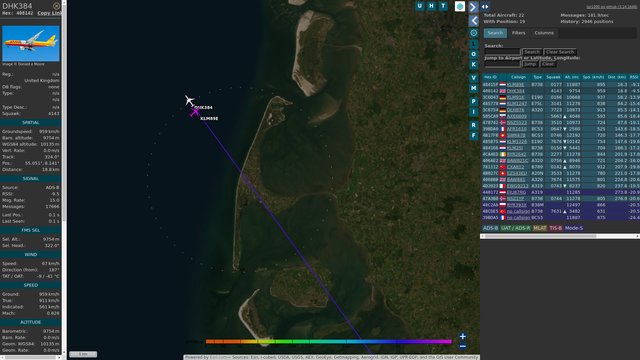
Task: Click the Jump to Airport input field
Action: tap(502, 64)
